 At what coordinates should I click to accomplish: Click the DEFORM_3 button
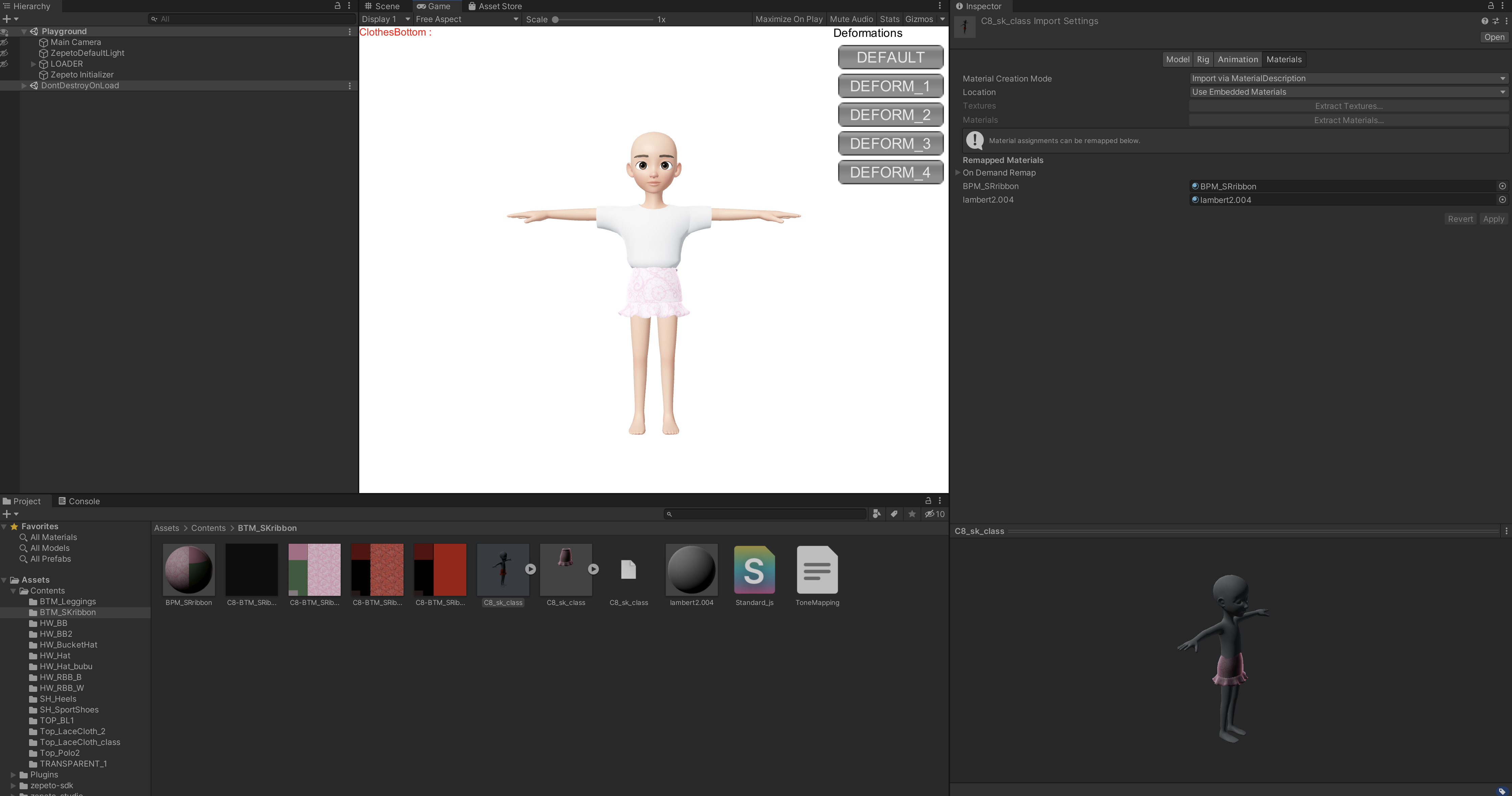(891, 144)
